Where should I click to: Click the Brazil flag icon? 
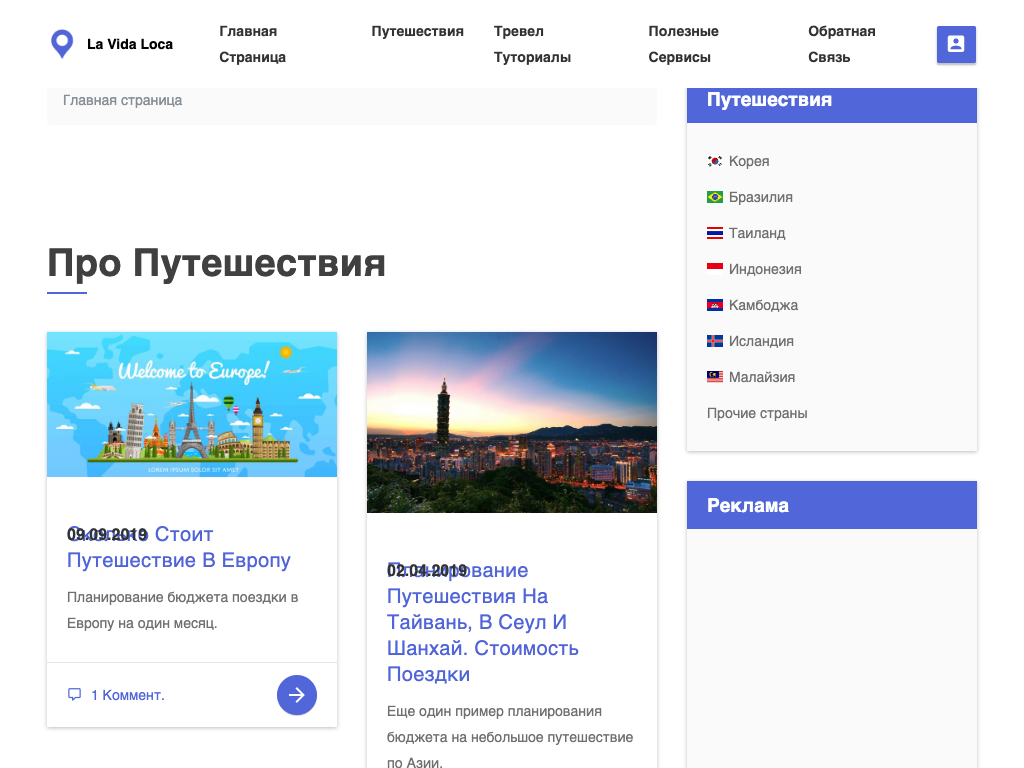[x=715, y=197]
